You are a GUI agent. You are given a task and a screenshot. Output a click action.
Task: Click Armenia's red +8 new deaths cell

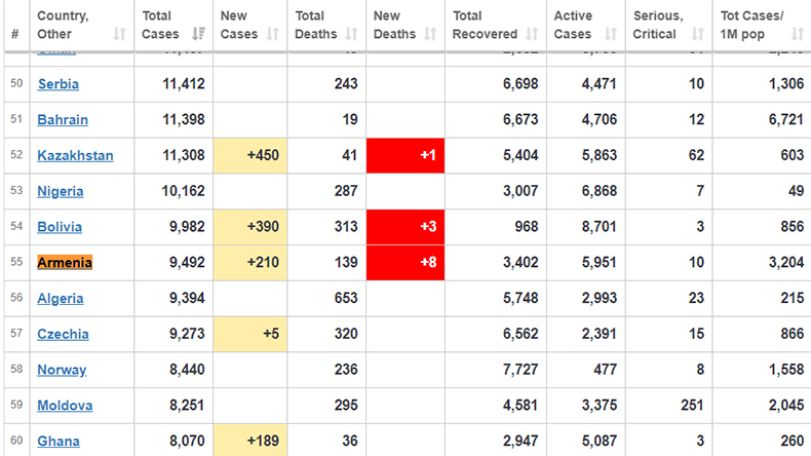coord(406,263)
